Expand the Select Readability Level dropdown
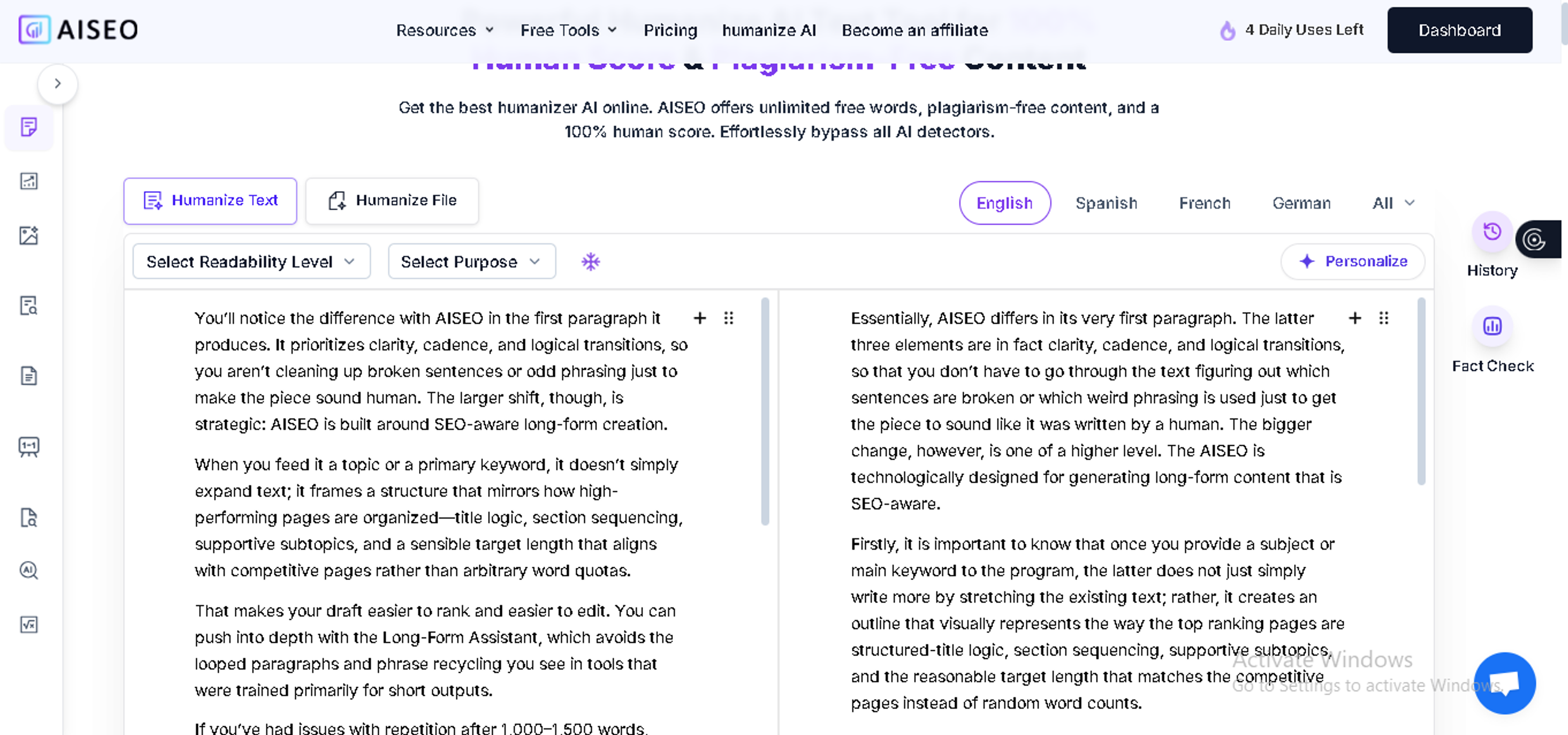 point(252,261)
